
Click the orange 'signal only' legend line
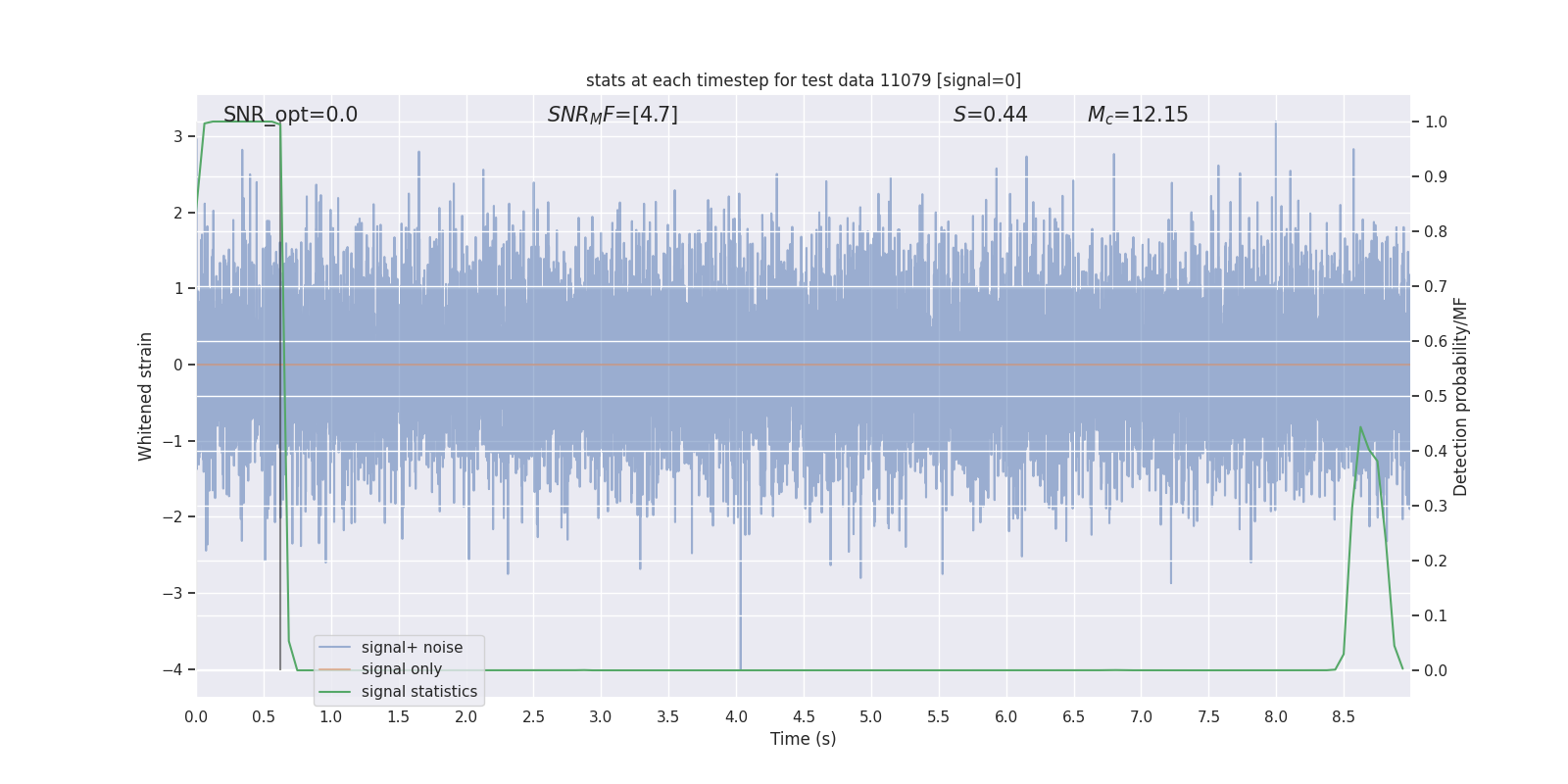(x=334, y=669)
